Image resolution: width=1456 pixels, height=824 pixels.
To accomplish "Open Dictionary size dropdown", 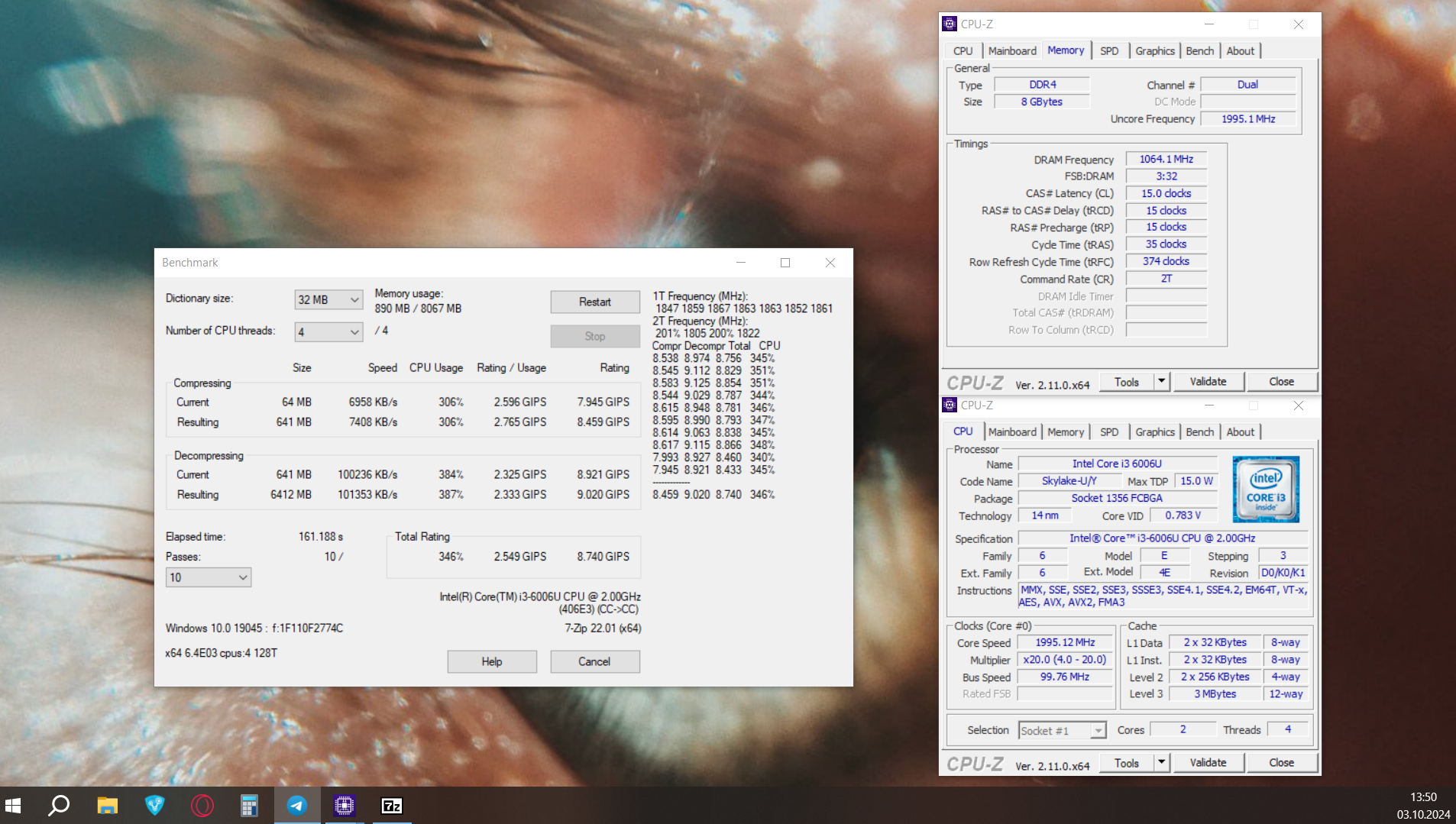I will [x=328, y=299].
